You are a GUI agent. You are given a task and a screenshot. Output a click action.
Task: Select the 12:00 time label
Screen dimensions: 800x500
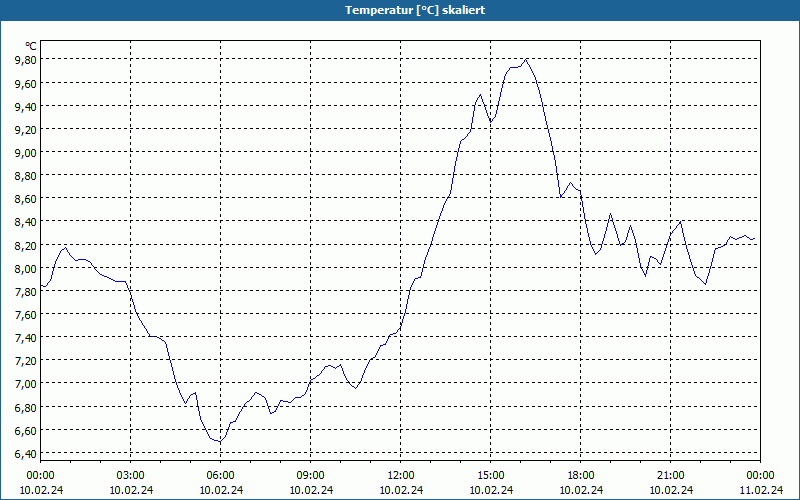[x=401, y=476]
